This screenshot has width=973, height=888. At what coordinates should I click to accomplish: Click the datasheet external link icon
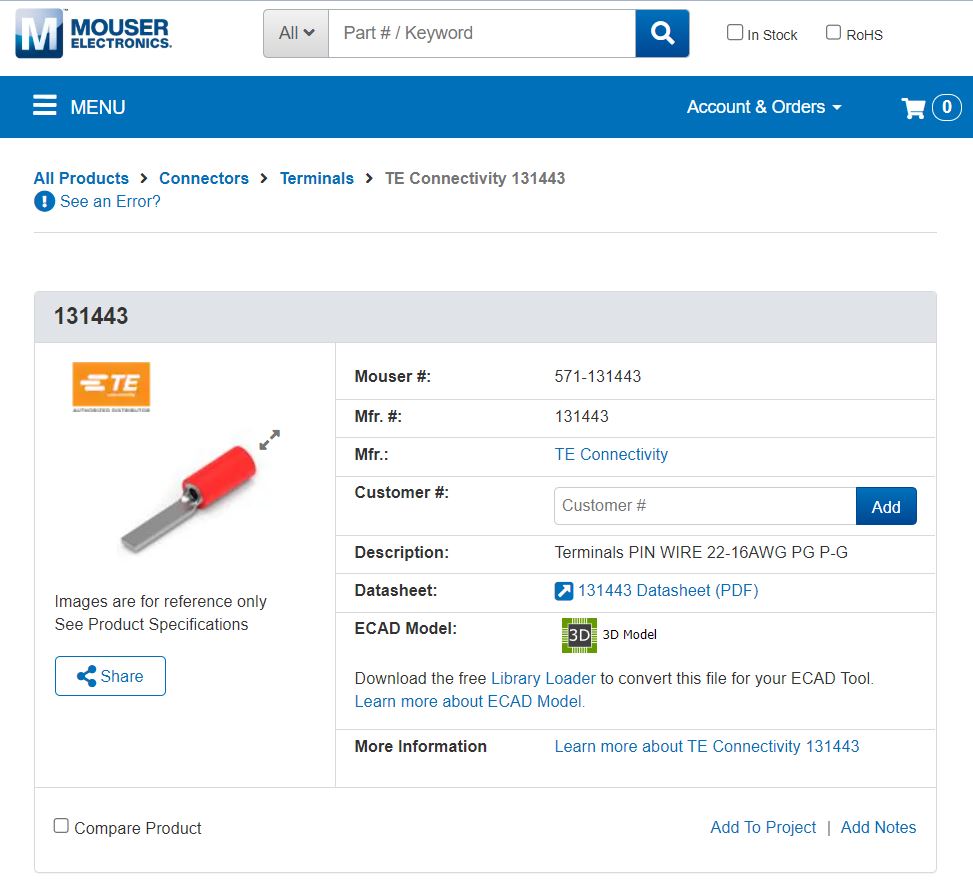(563, 591)
